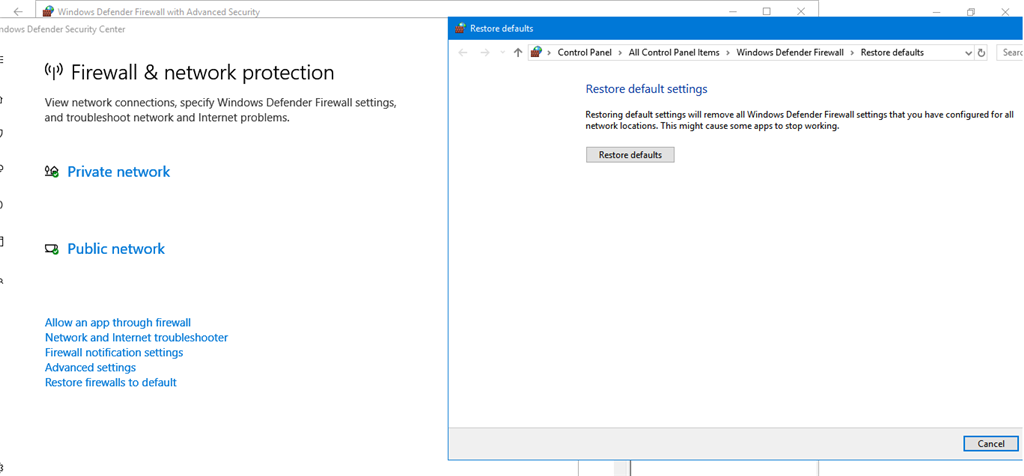Click the Control Panel search box

1010,53
